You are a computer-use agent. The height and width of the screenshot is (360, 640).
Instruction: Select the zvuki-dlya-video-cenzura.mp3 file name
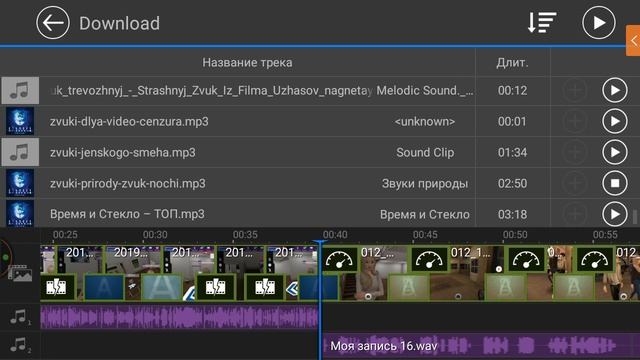(x=129, y=121)
